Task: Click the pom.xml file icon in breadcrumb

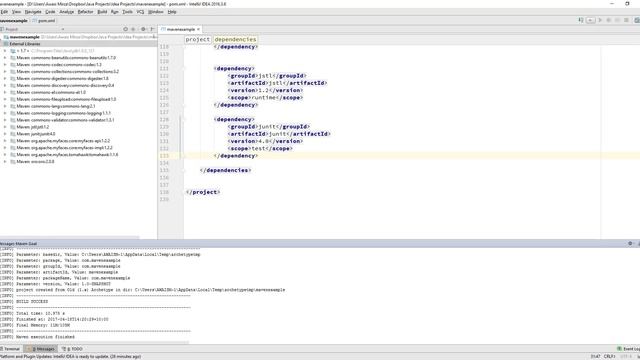Action: coord(35,20)
